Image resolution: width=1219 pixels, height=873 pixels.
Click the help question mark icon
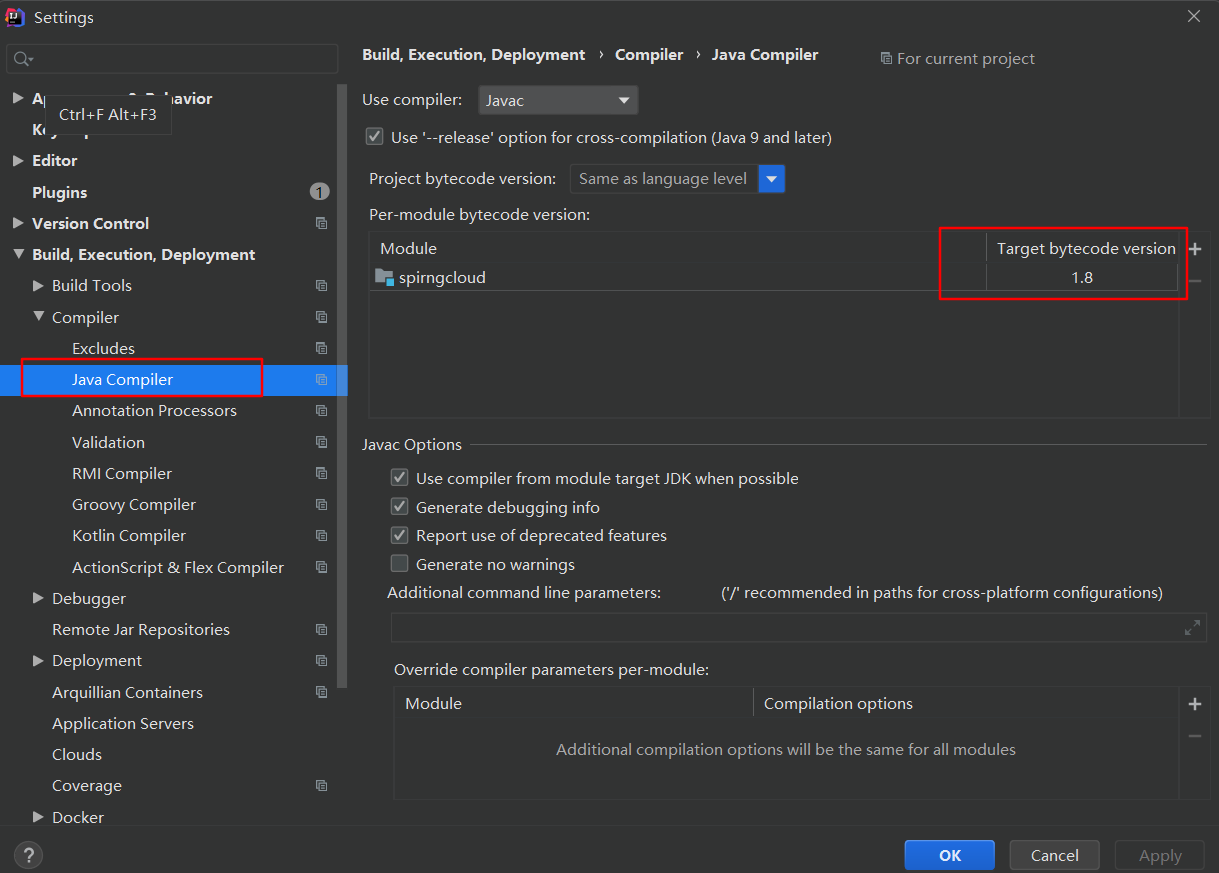(29, 855)
